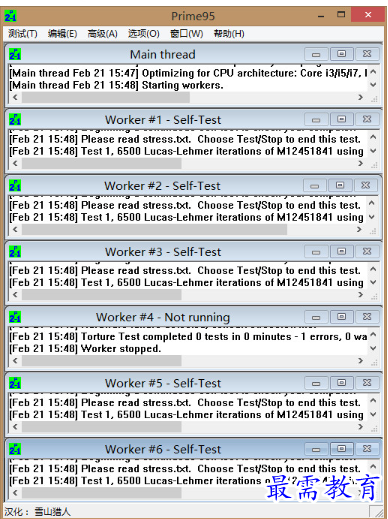Maximize the Main thread child window
The height and width of the screenshot is (519, 388).
tap(341, 54)
